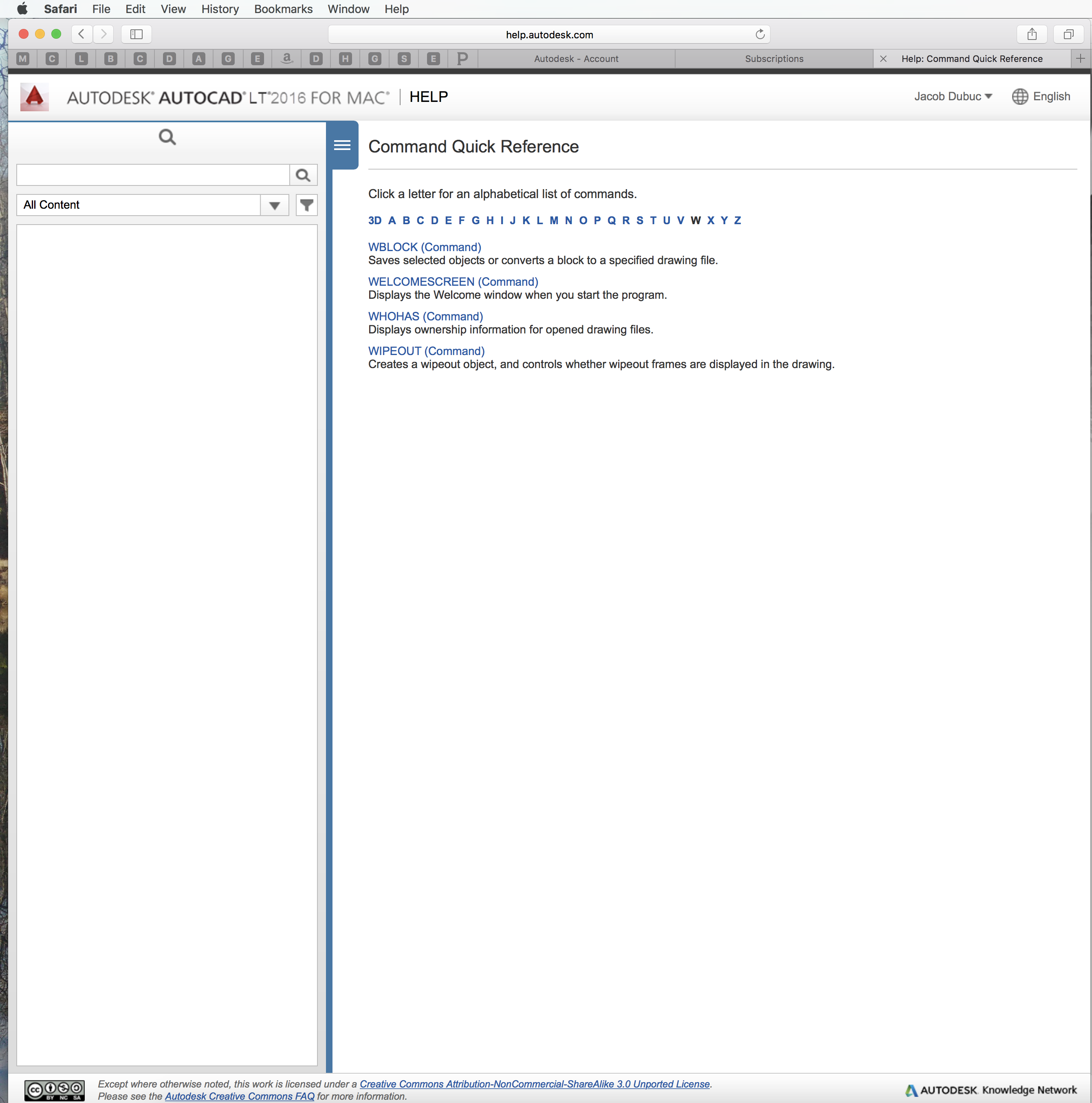Viewport: 1092px width, 1103px height.
Task: Click the Autodesk red A logo
Action: pos(34,97)
